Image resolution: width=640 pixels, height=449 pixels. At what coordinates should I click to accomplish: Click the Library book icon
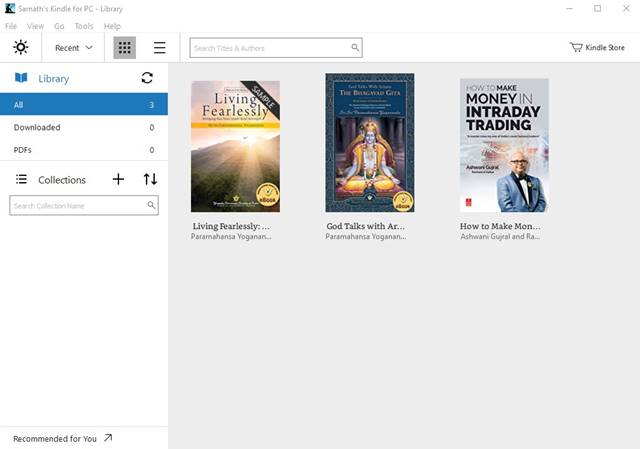pos(21,78)
